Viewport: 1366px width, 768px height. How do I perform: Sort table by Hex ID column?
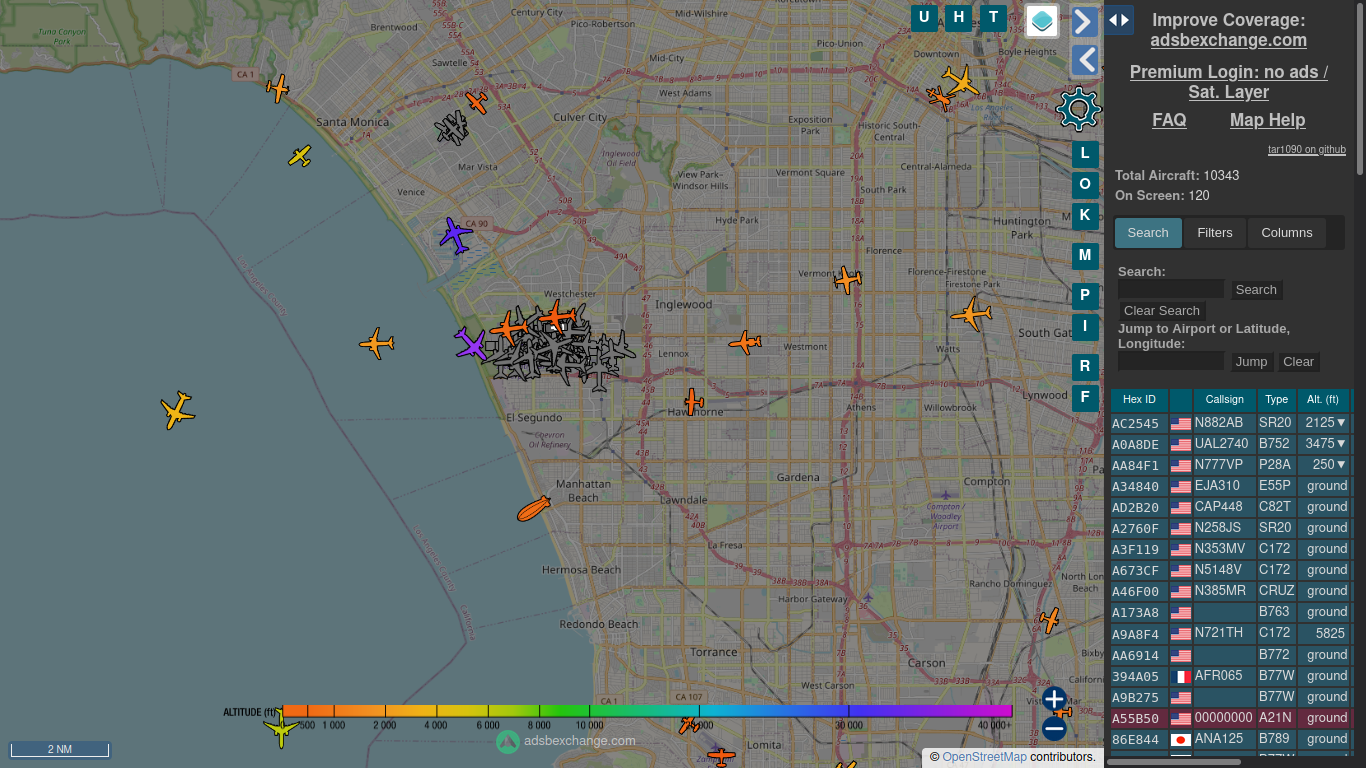(x=1139, y=400)
